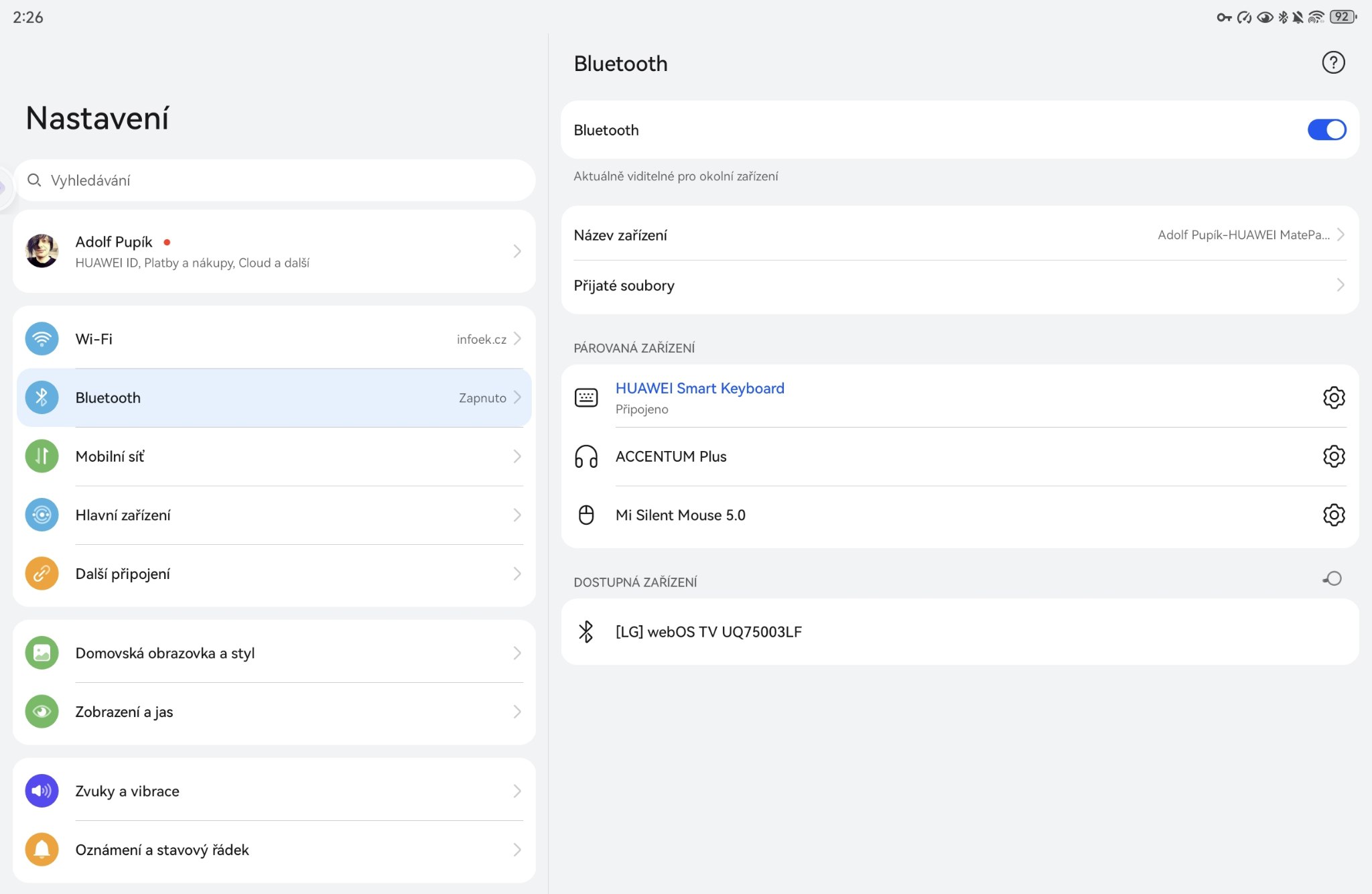Screen dimensions: 1372x894
Task: Expand the Název zařízení row chevron
Action: tap(1340, 235)
